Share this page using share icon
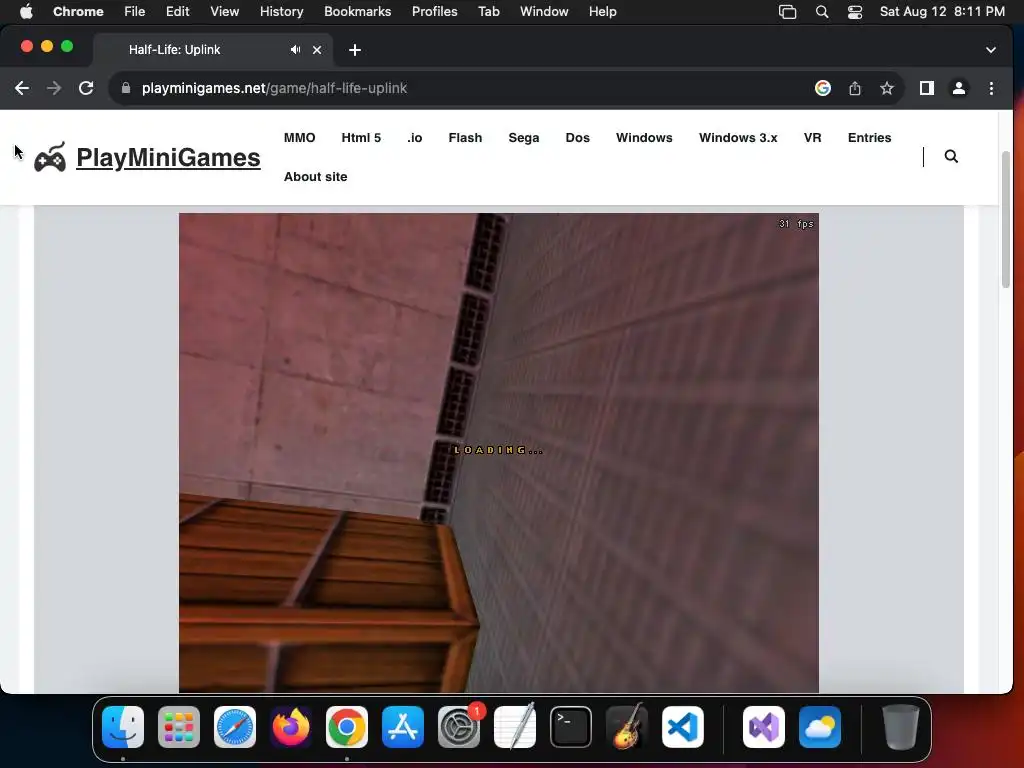The image size is (1024, 768). [x=855, y=88]
